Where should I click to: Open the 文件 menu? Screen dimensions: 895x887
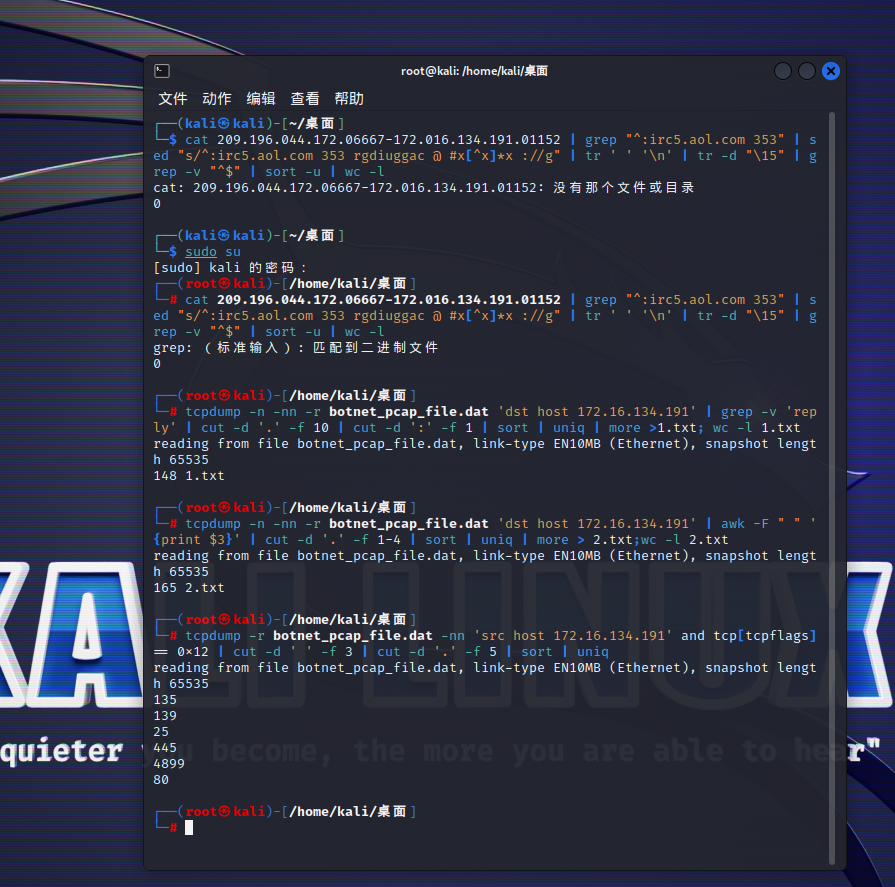(x=173, y=99)
